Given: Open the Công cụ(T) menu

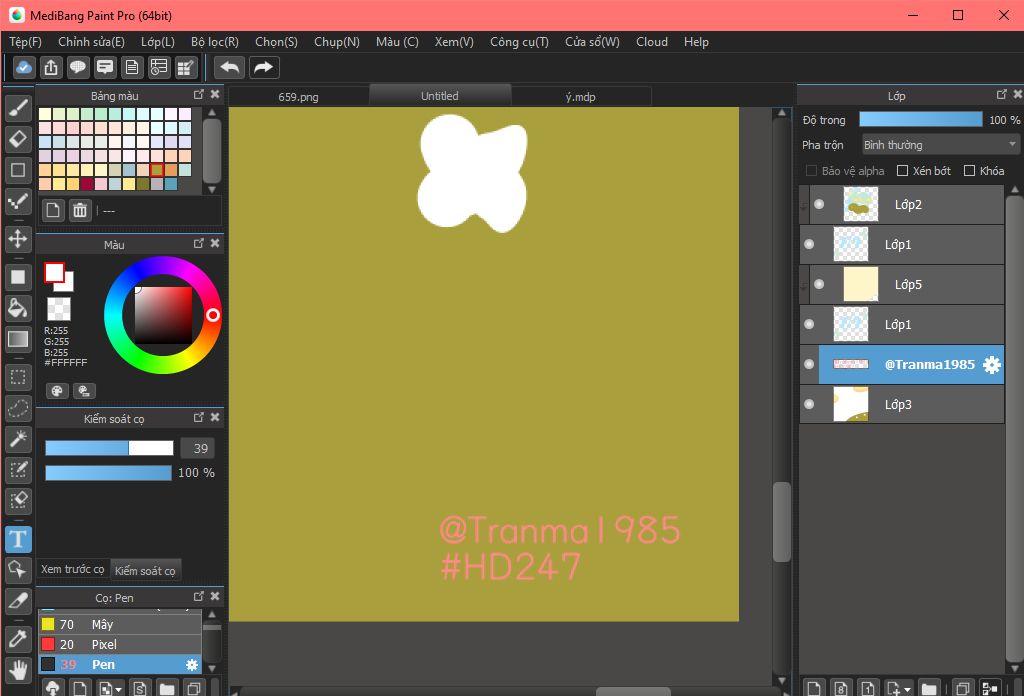Looking at the screenshot, I should [x=519, y=42].
